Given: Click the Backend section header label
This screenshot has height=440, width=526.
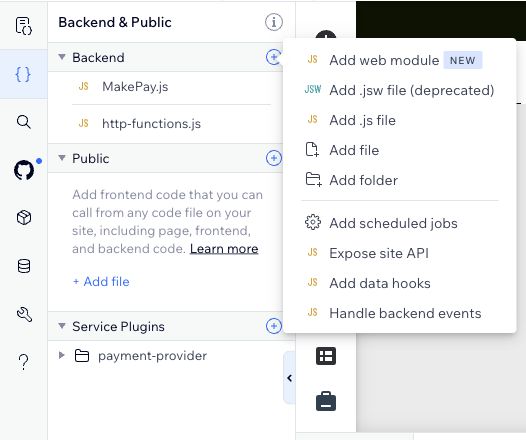Looking at the screenshot, I should tap(98, 57).
